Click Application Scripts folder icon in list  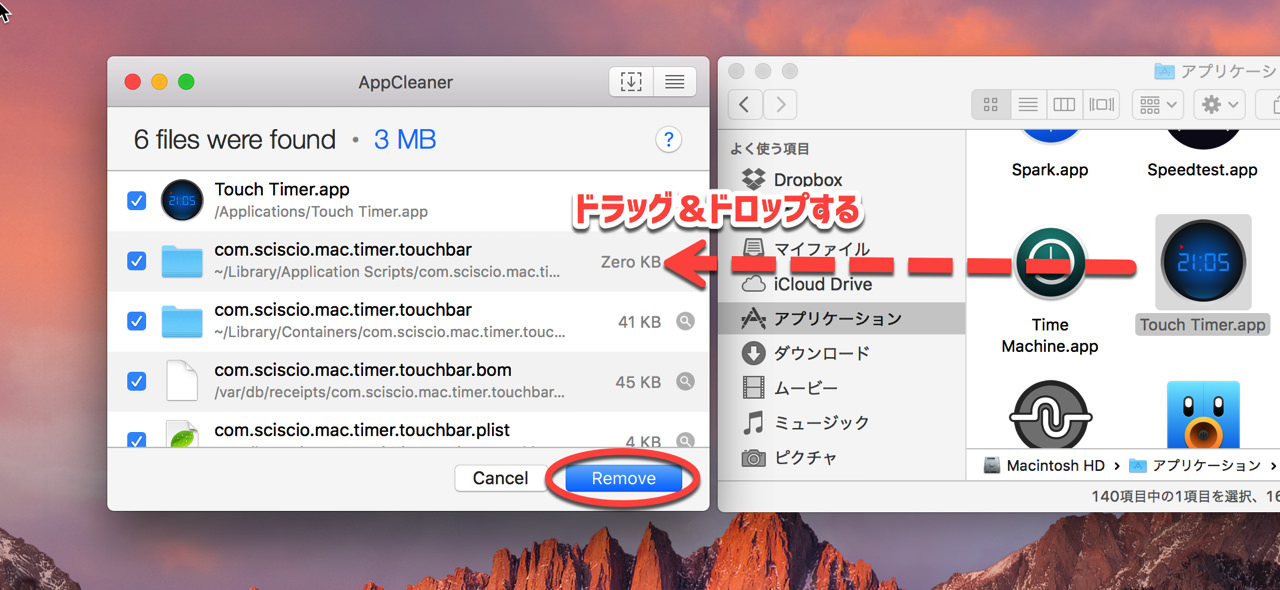point(182,261)
